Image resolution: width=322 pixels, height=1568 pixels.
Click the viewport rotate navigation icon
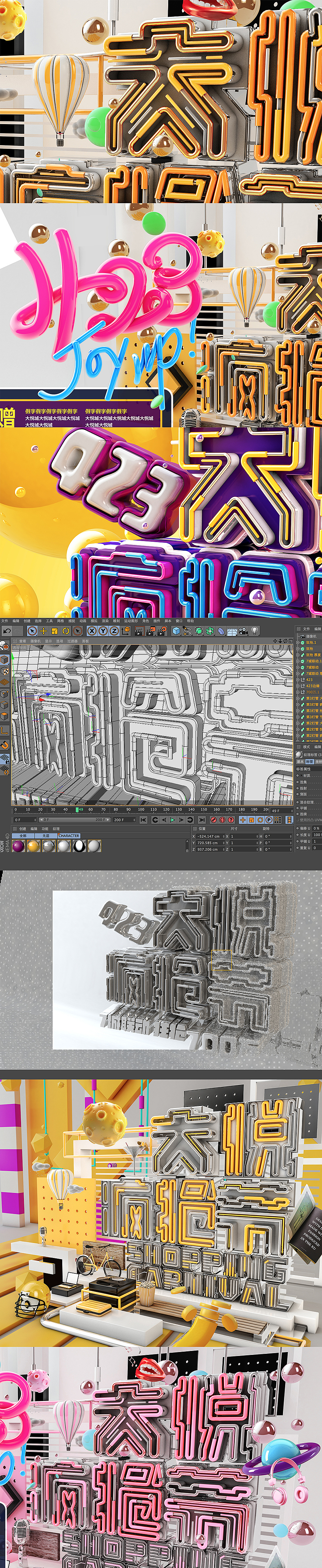pos(286,641)
